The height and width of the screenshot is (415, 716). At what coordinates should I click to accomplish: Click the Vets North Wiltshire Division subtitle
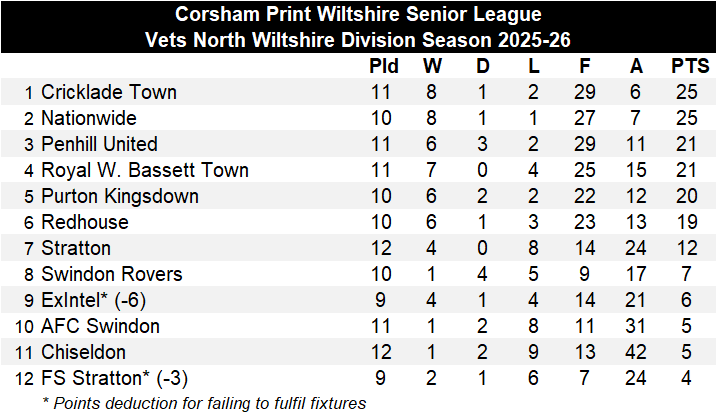click(x=358, y=40)
